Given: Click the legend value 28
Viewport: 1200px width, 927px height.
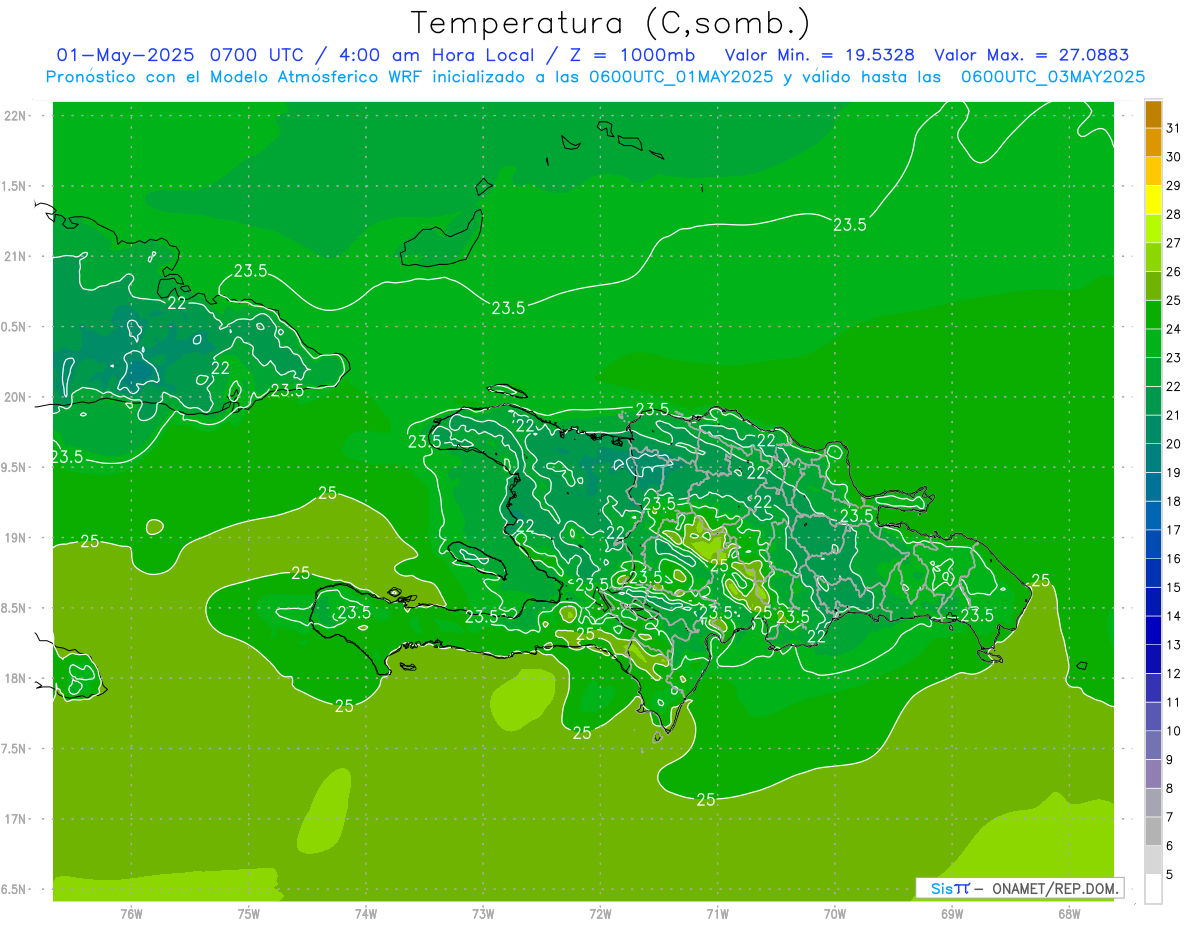Looking at the screenshot, I should pyautogui.click(x=1173, y=214).
